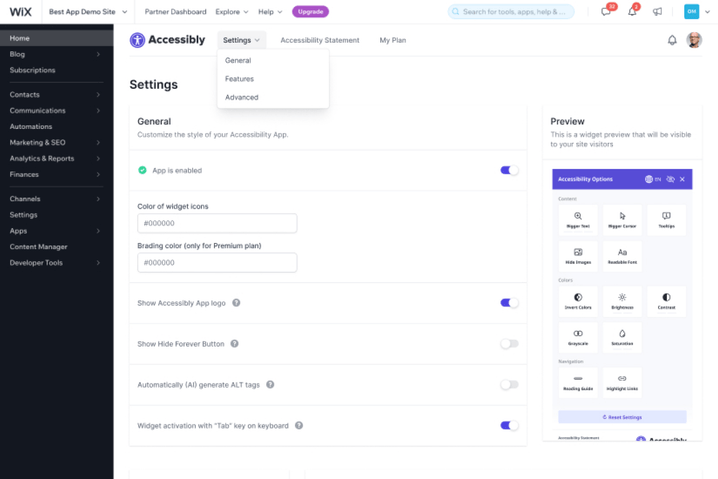Click the purple Upgrade button
This screenshot has height=479, width=718.
(x=310, y=12)
